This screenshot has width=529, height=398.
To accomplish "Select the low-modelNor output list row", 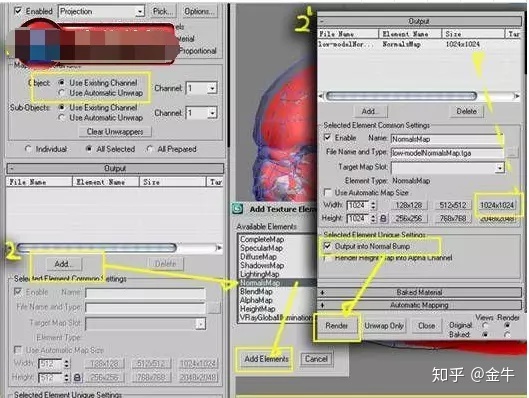I will point(418,44).
